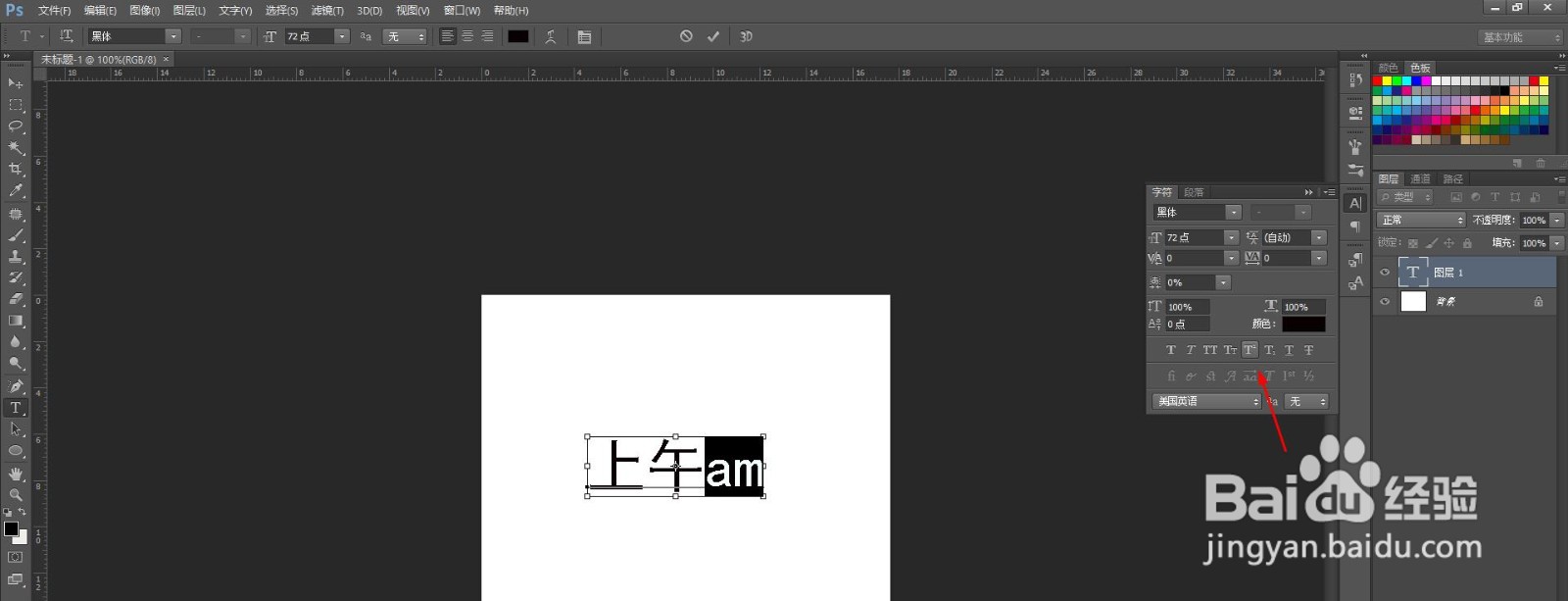Image resolution: width=1568 pixels, height=601 pixels.
Task: Select the Pen tool
Action: [15, 386]
